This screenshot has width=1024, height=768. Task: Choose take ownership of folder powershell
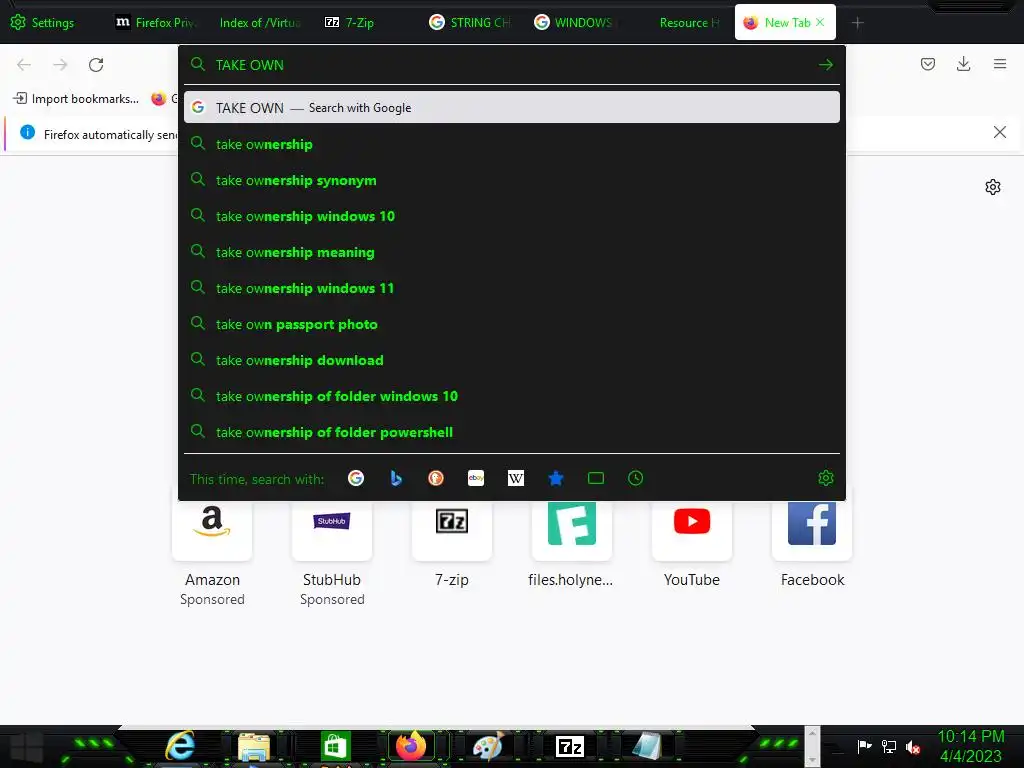pos(512,432)
